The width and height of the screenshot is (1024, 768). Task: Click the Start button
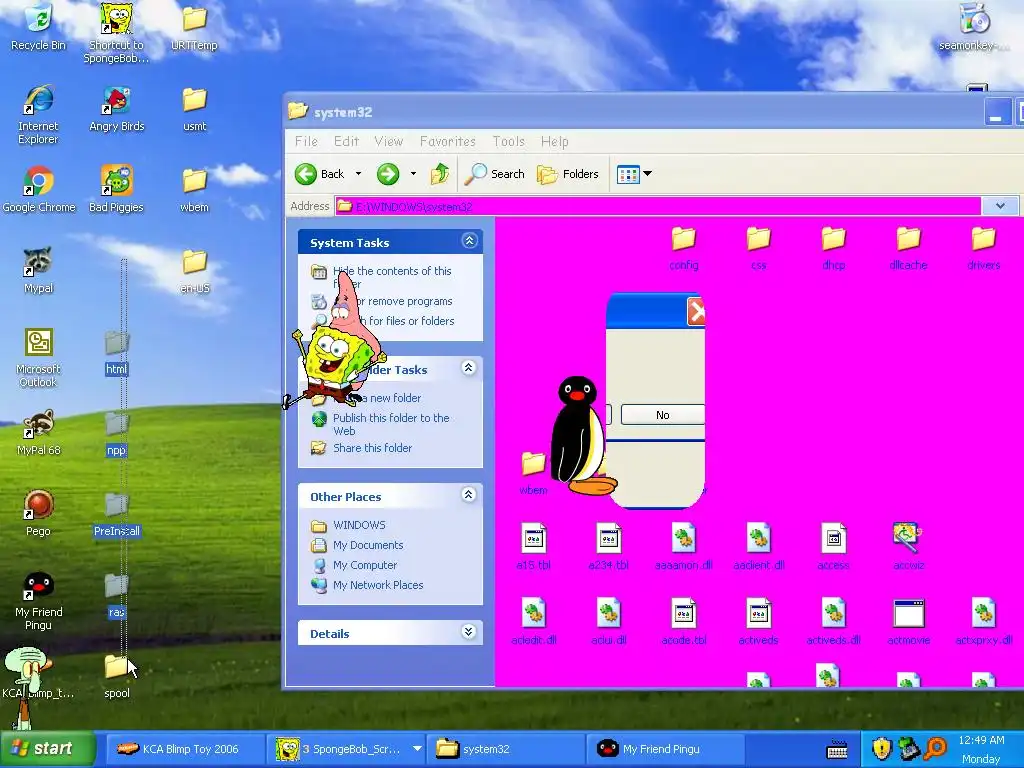click(47, 749)
